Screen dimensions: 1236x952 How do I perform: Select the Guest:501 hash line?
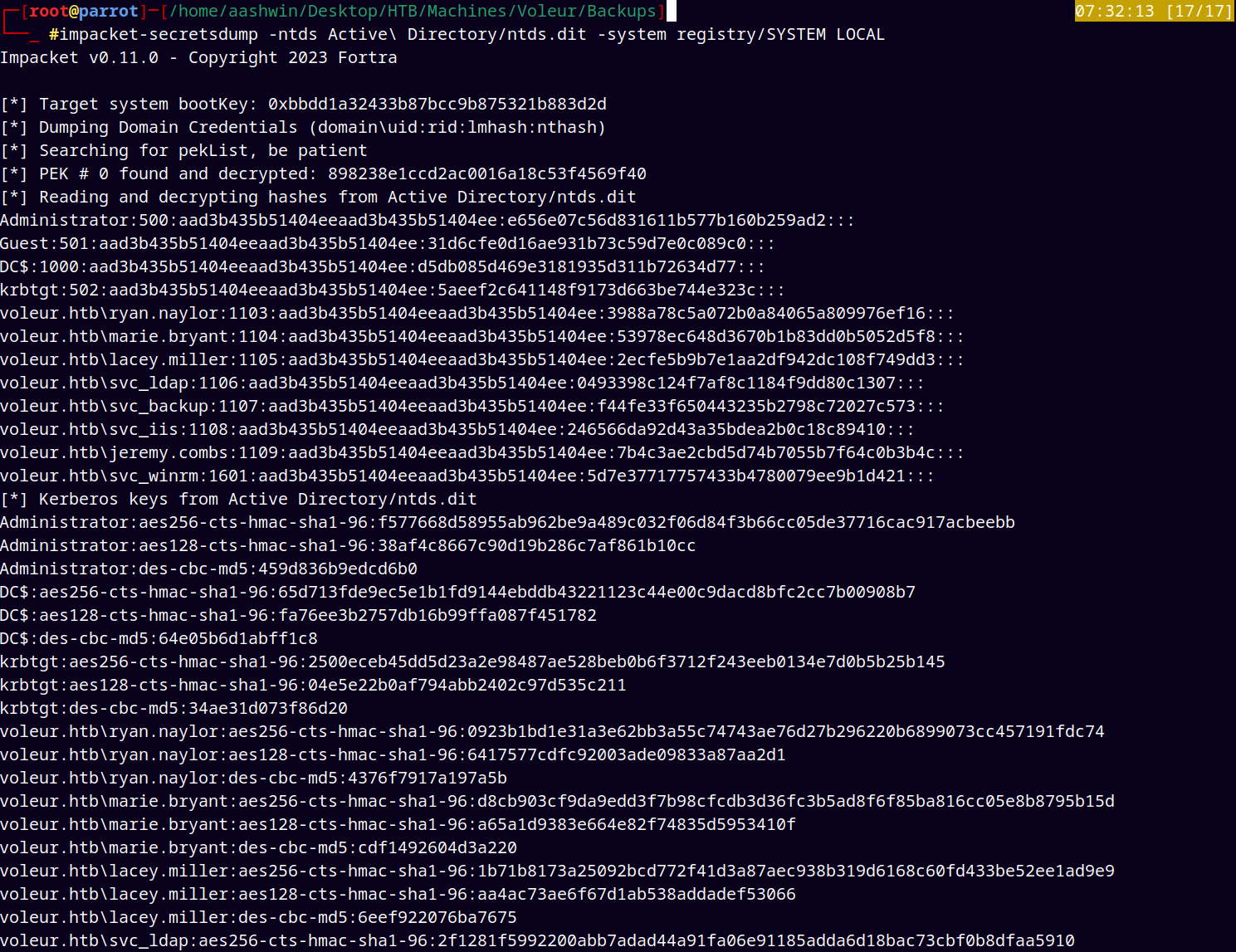388,243
